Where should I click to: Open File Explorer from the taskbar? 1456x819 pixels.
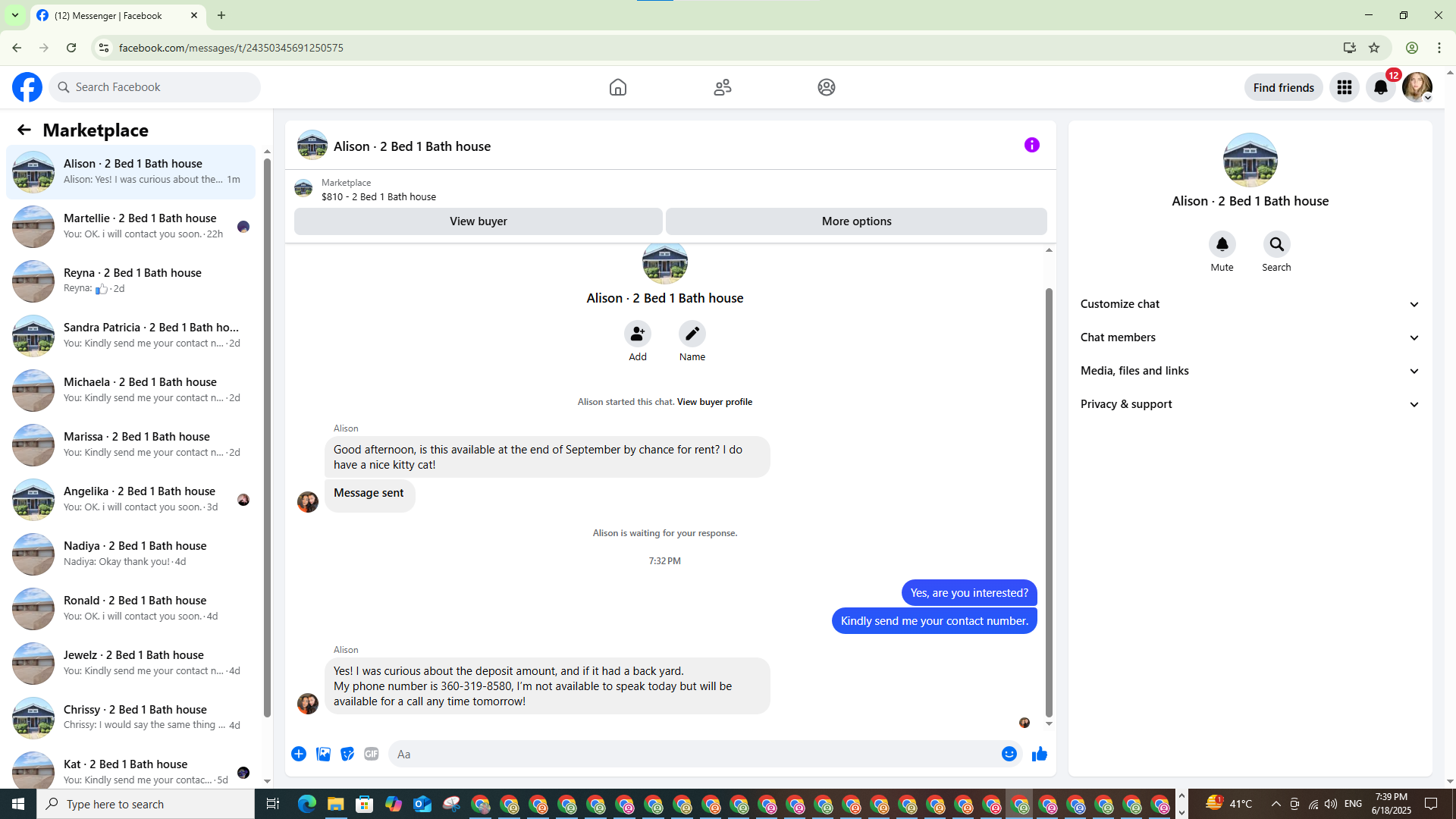point(336,804)
